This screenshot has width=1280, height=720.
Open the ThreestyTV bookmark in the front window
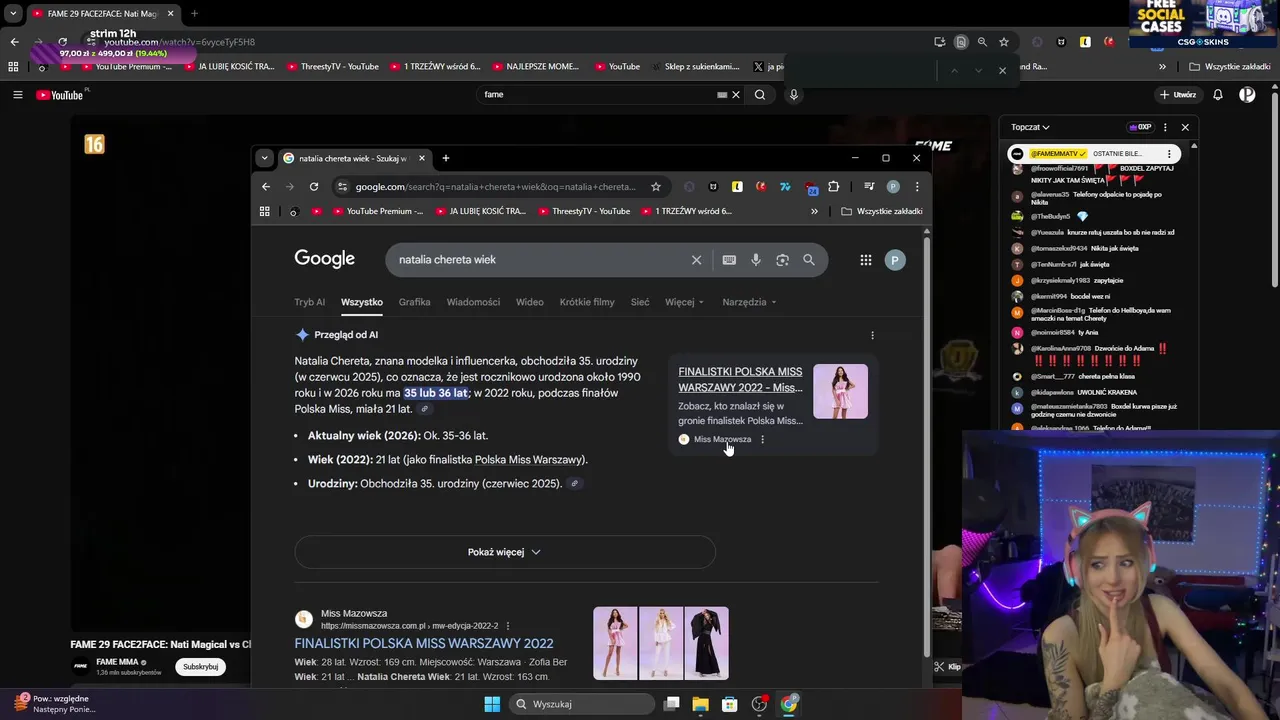click(584, 211)
